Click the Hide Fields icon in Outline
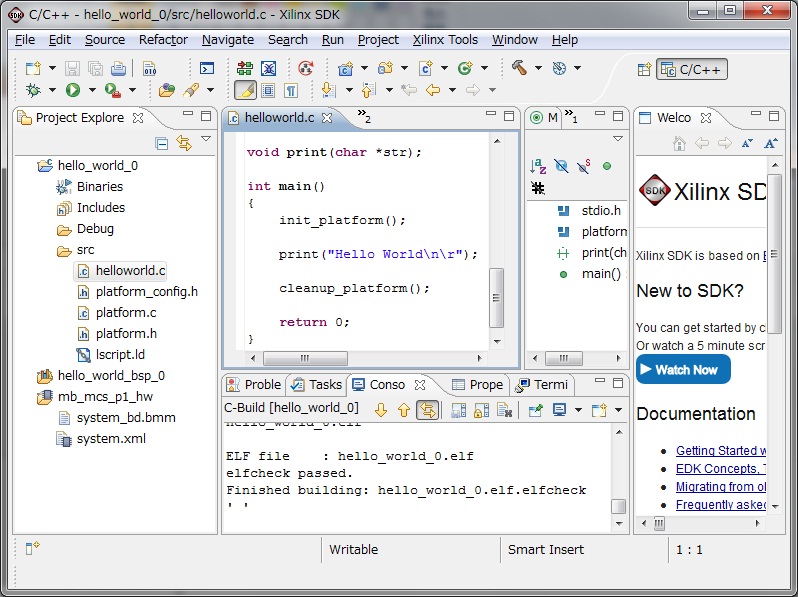This screenshot has width=798, height=597. [x=561, y=166]
